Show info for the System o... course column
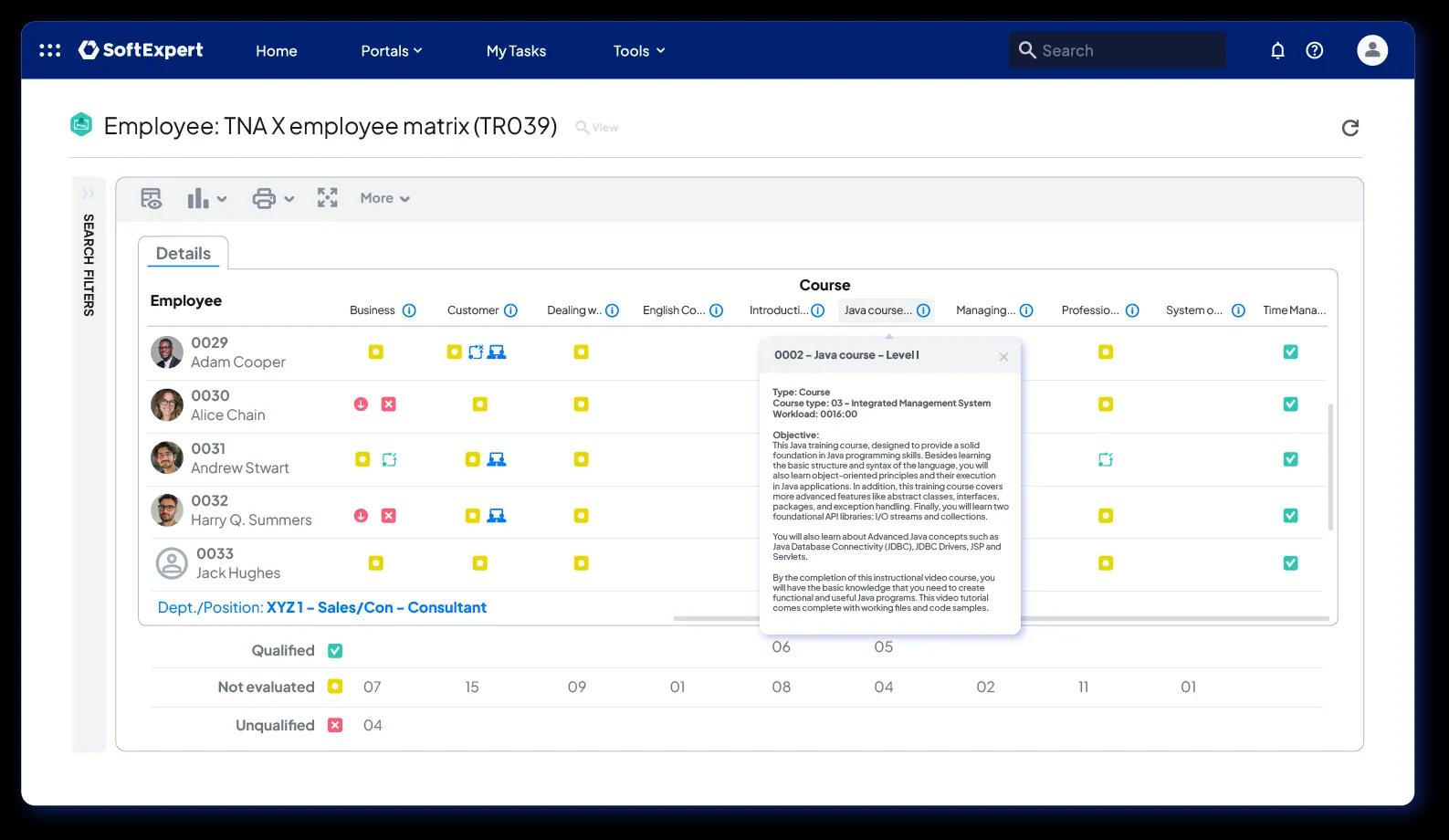The height and width of the screenshot is (840, 1449). tap(1238, 310)
